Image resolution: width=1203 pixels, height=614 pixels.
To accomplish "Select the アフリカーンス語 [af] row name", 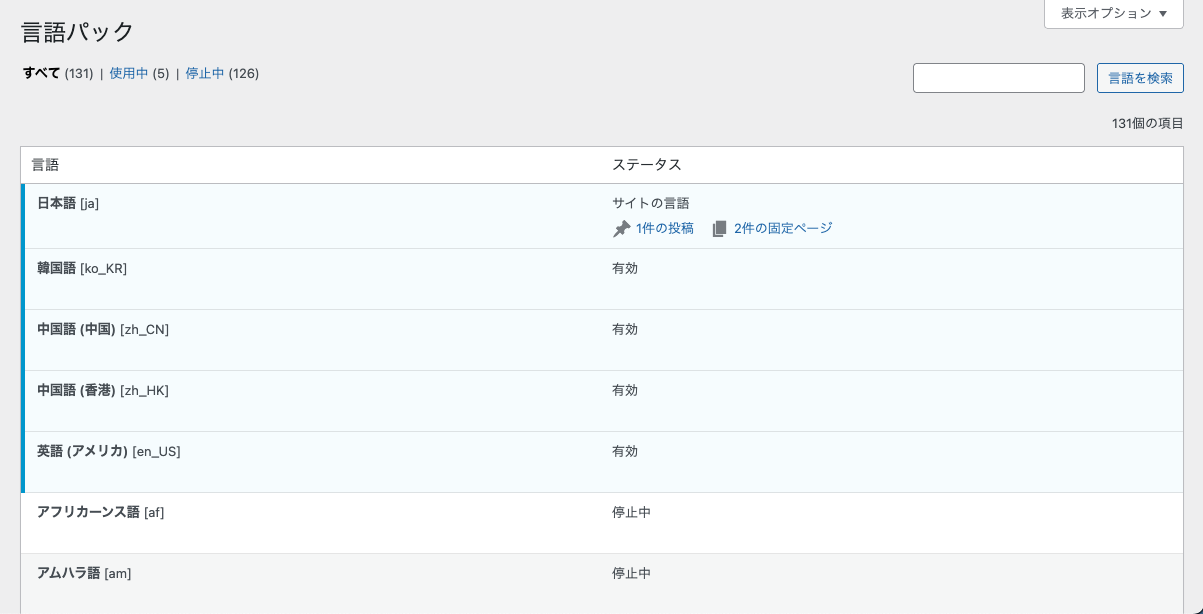I will point(101,512).
